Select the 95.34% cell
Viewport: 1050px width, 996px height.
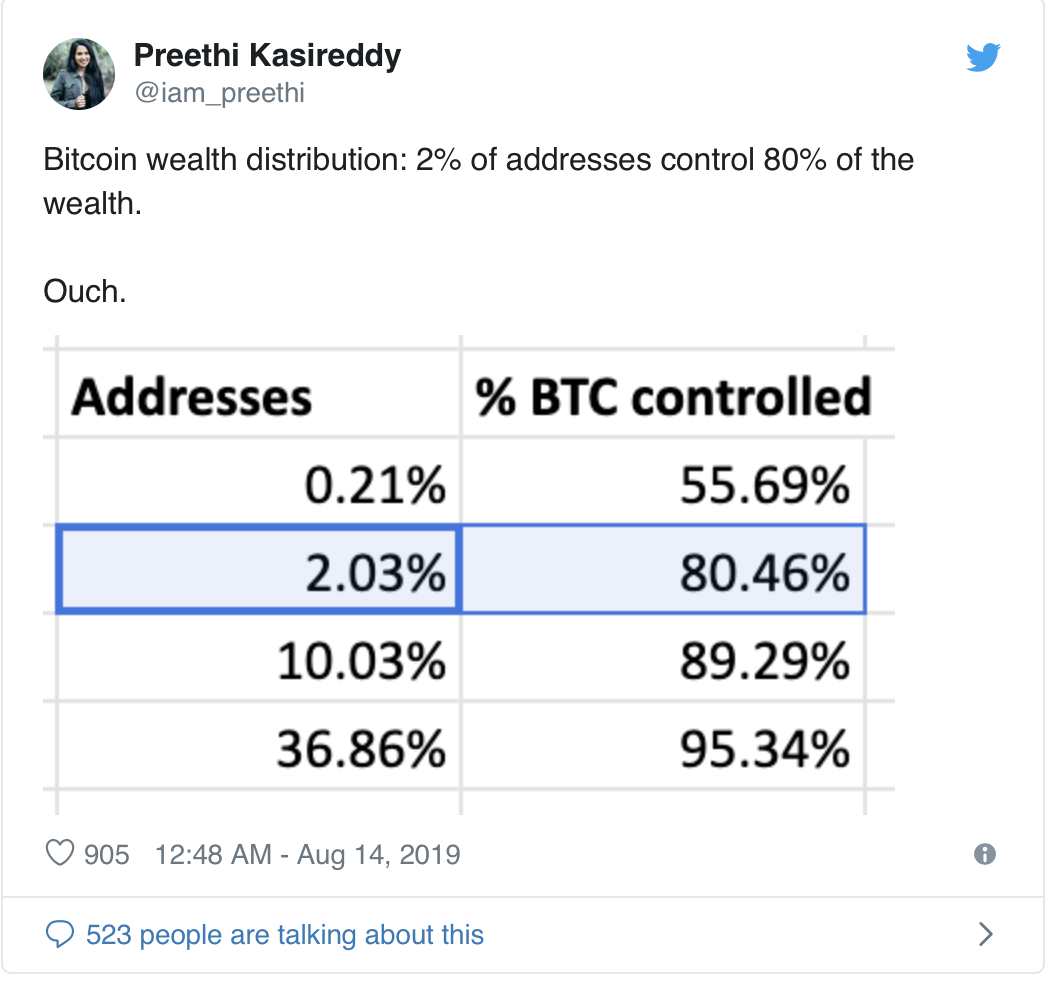pos(664,746)
